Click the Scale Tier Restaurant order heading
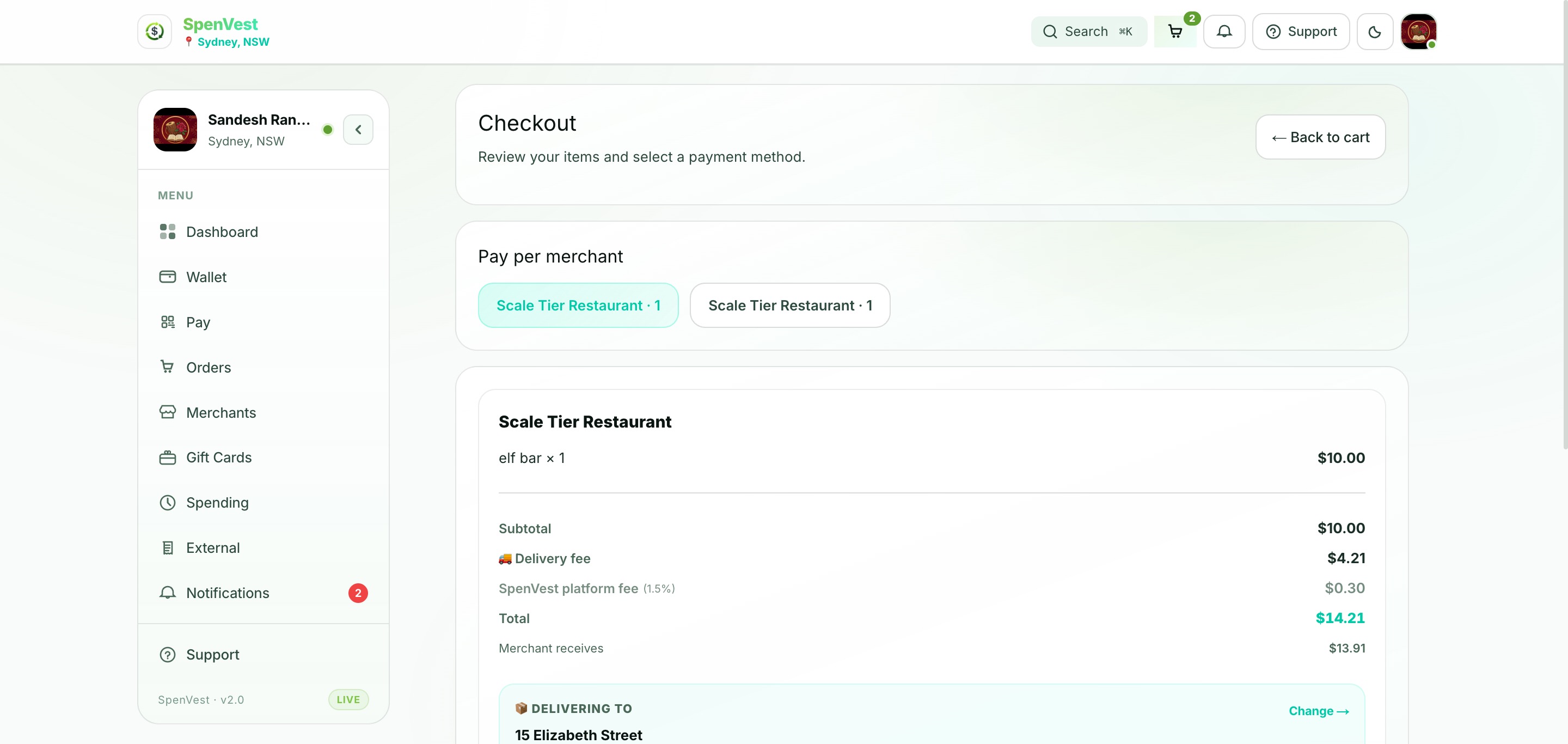Viewport: 1568px width, 744px height. (x=585, y=422)
